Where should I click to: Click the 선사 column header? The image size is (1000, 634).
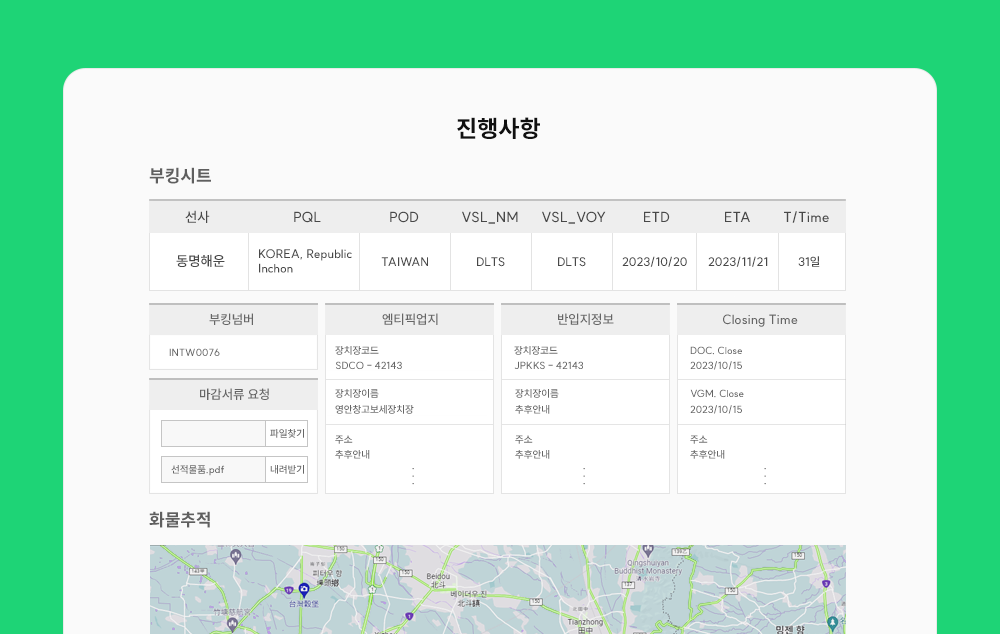click(197, 217)
